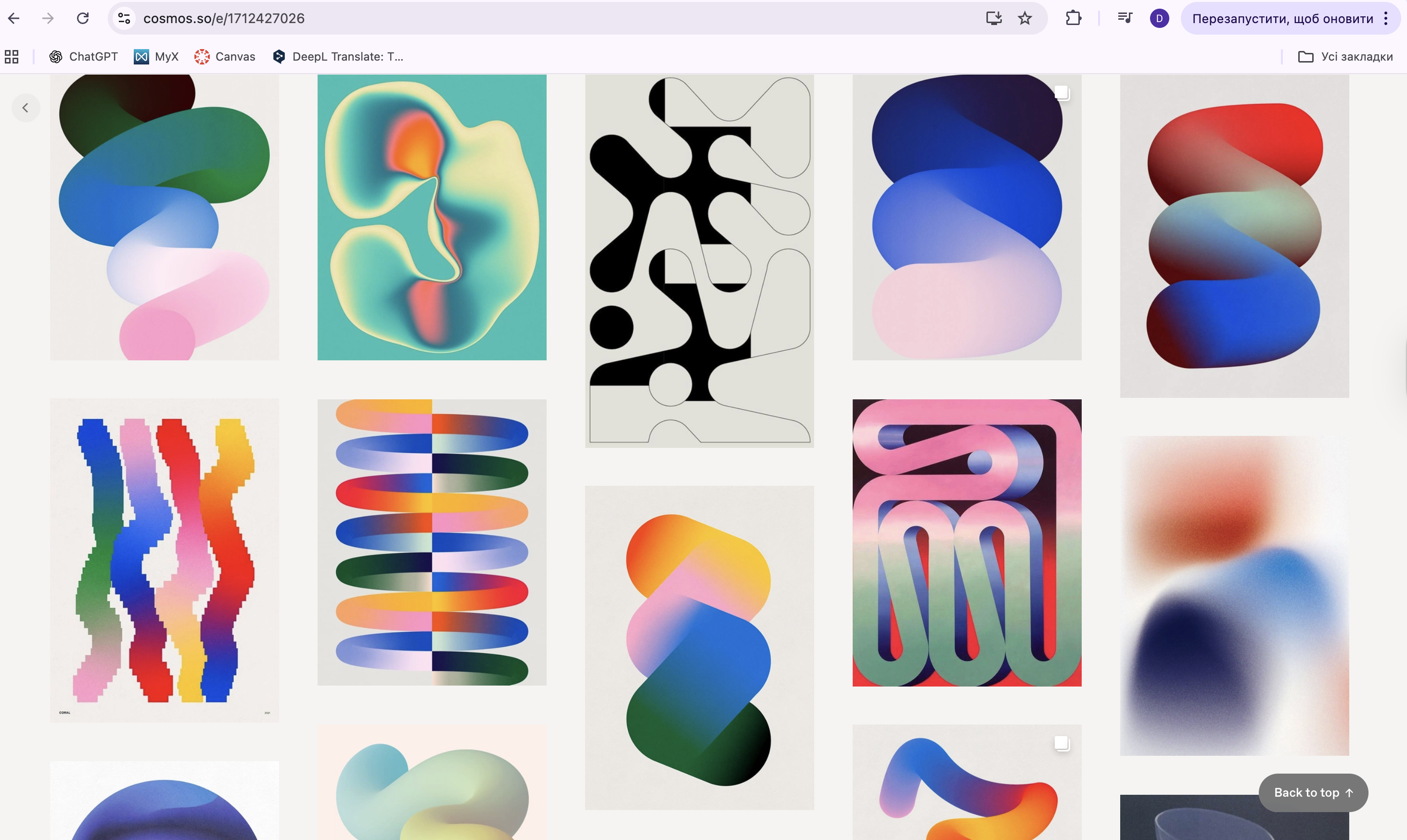Click the browser back arrow
This screenshot has height=840, width=1407.
pos(14,19)
